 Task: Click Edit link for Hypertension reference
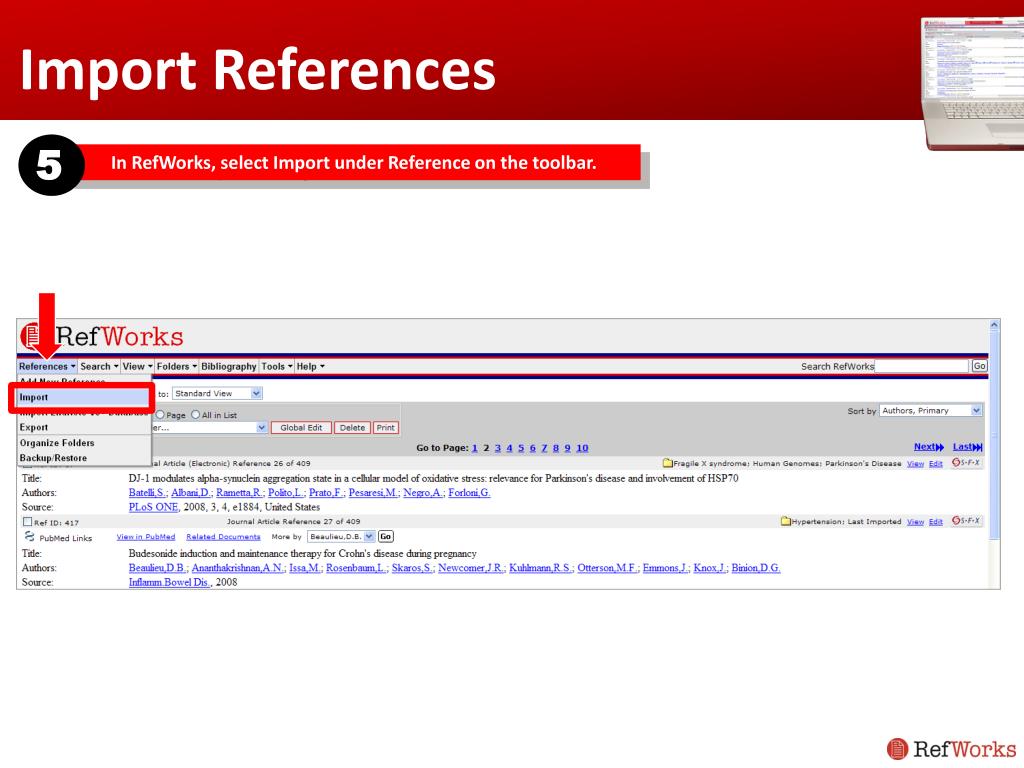coord(936,522)
